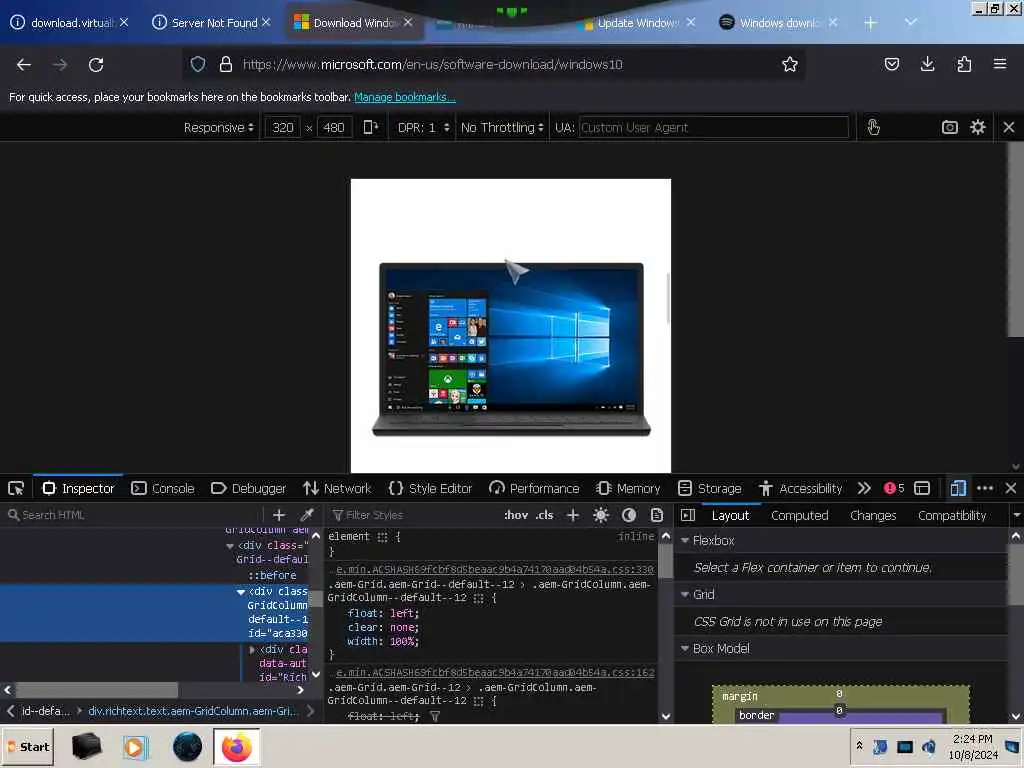1024x768 pixels.
Task: Click the Windows Start button
Action: coord(28,746)
